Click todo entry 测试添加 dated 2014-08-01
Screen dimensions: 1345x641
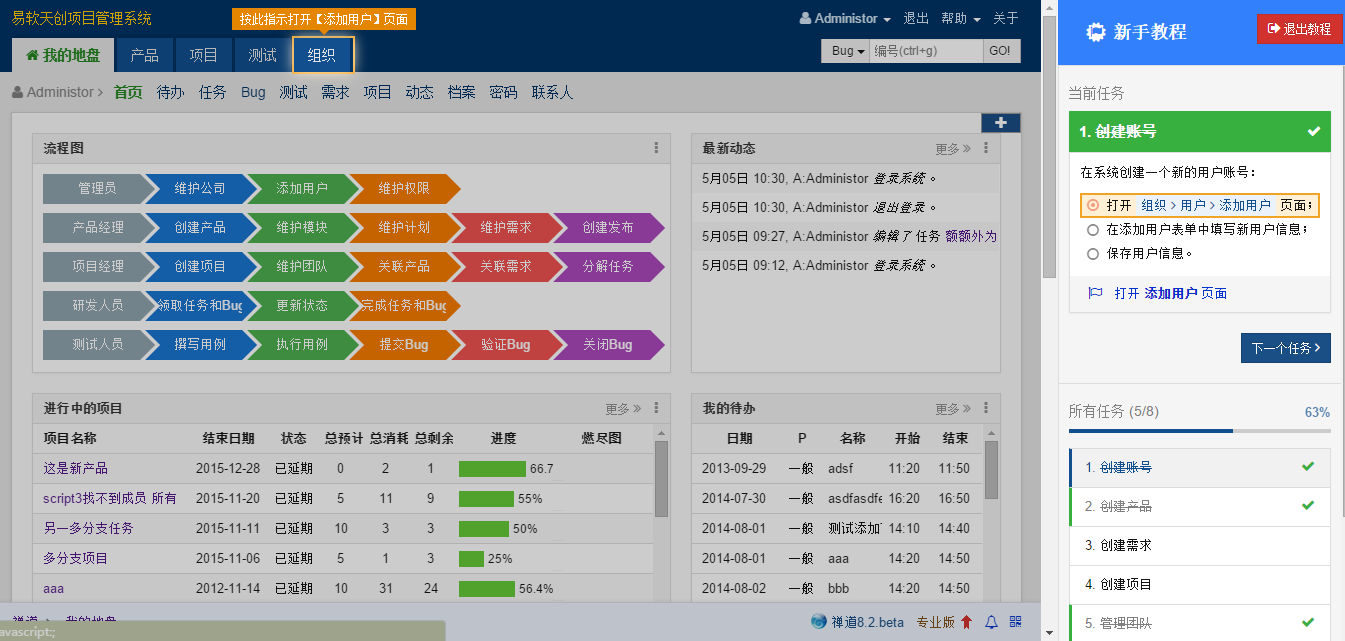point(854,528)
